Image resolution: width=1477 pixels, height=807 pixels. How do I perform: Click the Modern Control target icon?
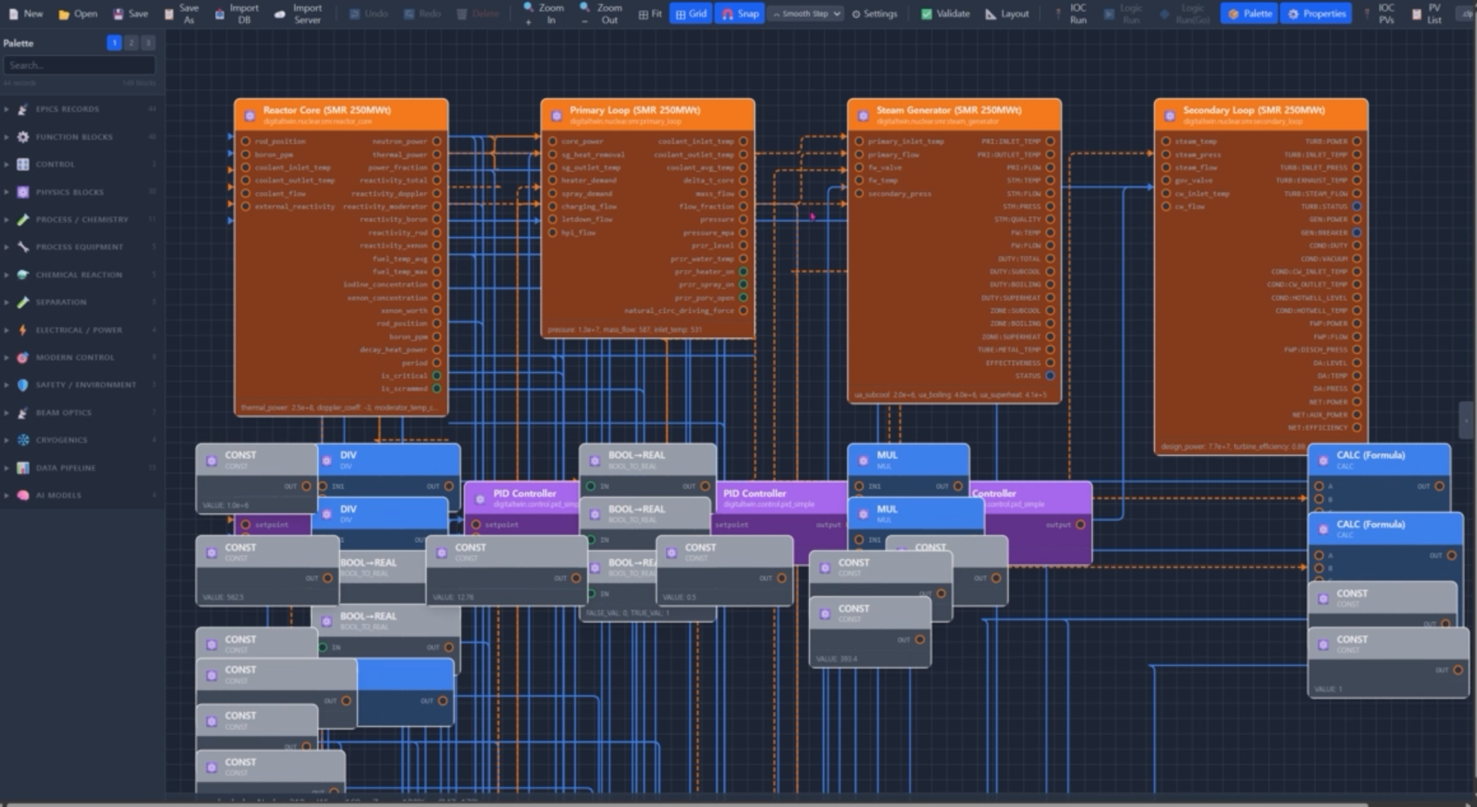pos(23,357)
